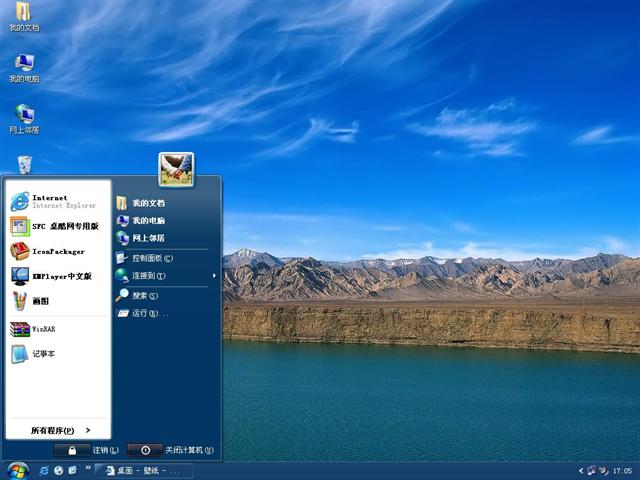The image size is (640, 480).
Task: Expand the 连接到 submenu arrow
Action: (214, 276)
